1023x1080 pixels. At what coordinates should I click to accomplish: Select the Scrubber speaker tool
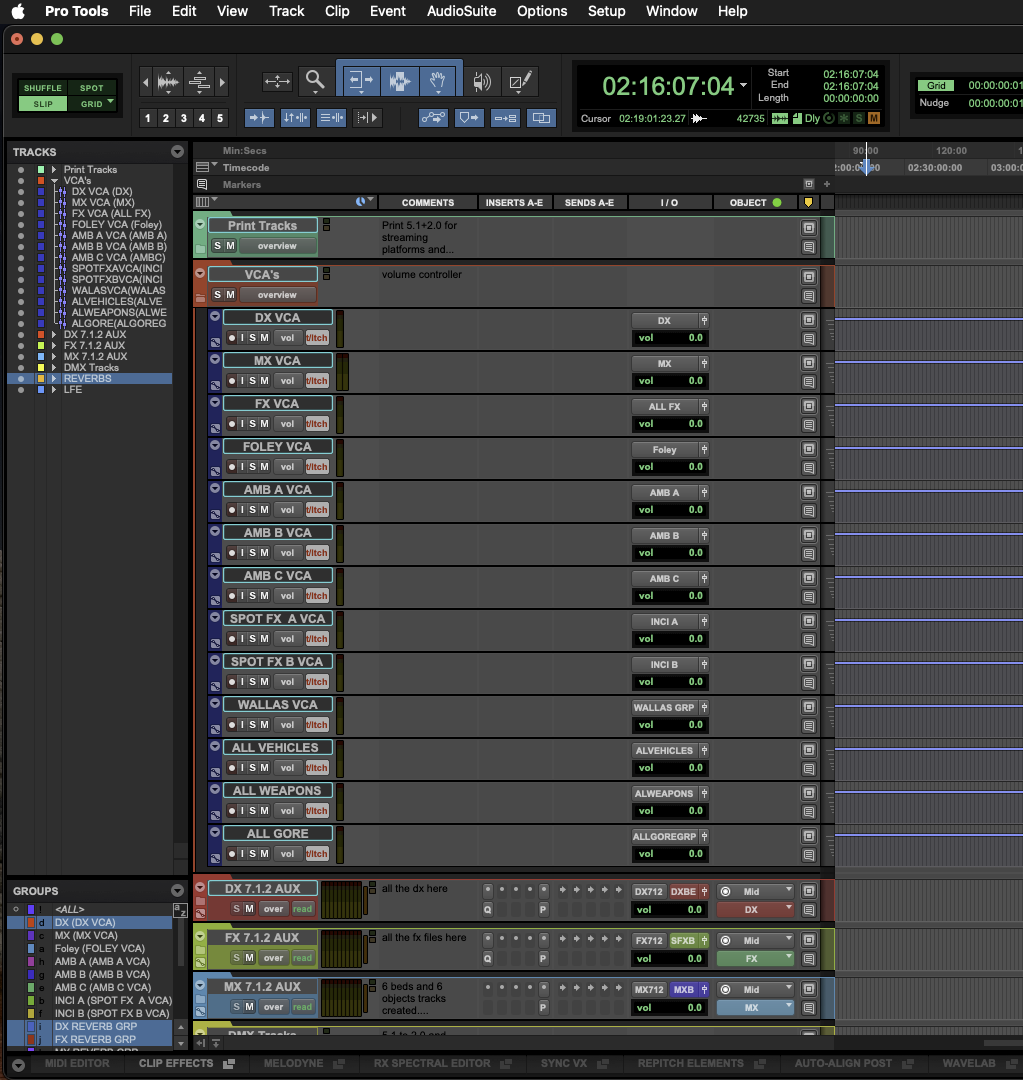[x=482, y=81]
